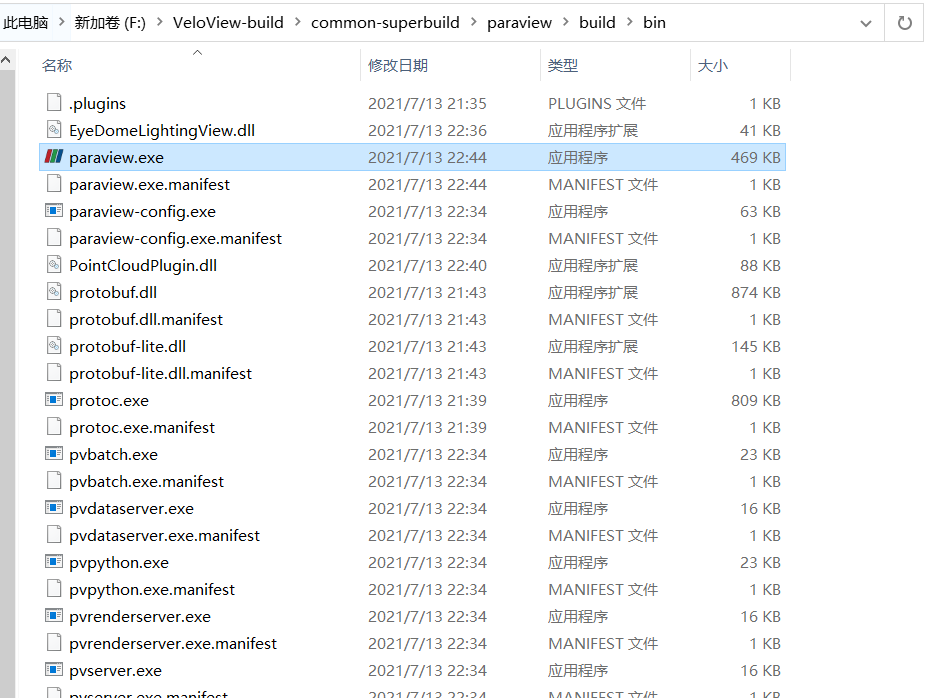
Task: Click the paraview-config.exe icon
Action: (54, 210)
